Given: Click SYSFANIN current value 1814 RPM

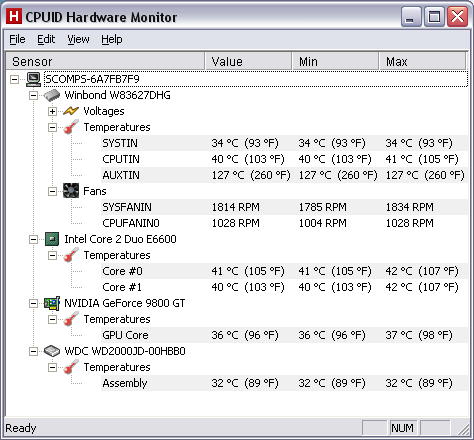Looking at the screenshot, I should (x=236, y=207).
